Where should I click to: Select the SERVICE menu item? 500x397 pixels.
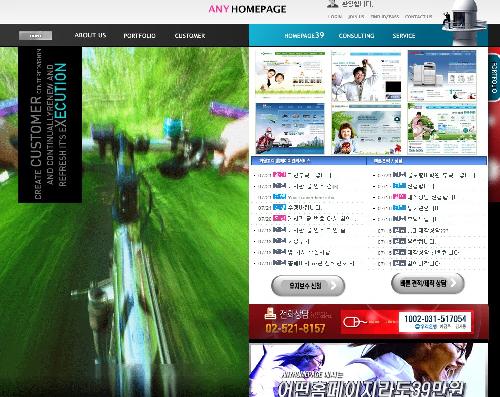tap(404, 36)
